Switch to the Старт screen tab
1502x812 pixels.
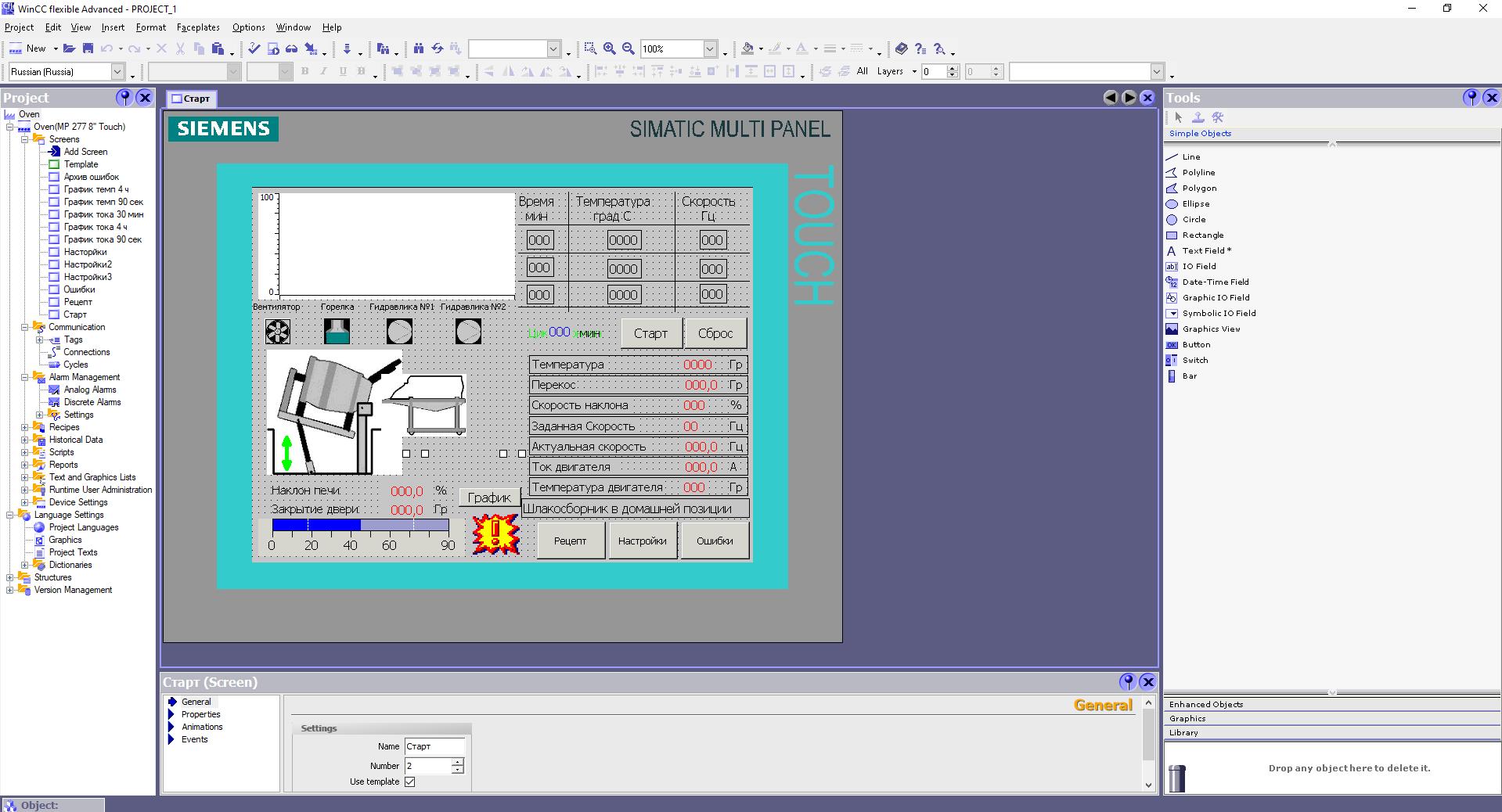click(x=191, y=99)
